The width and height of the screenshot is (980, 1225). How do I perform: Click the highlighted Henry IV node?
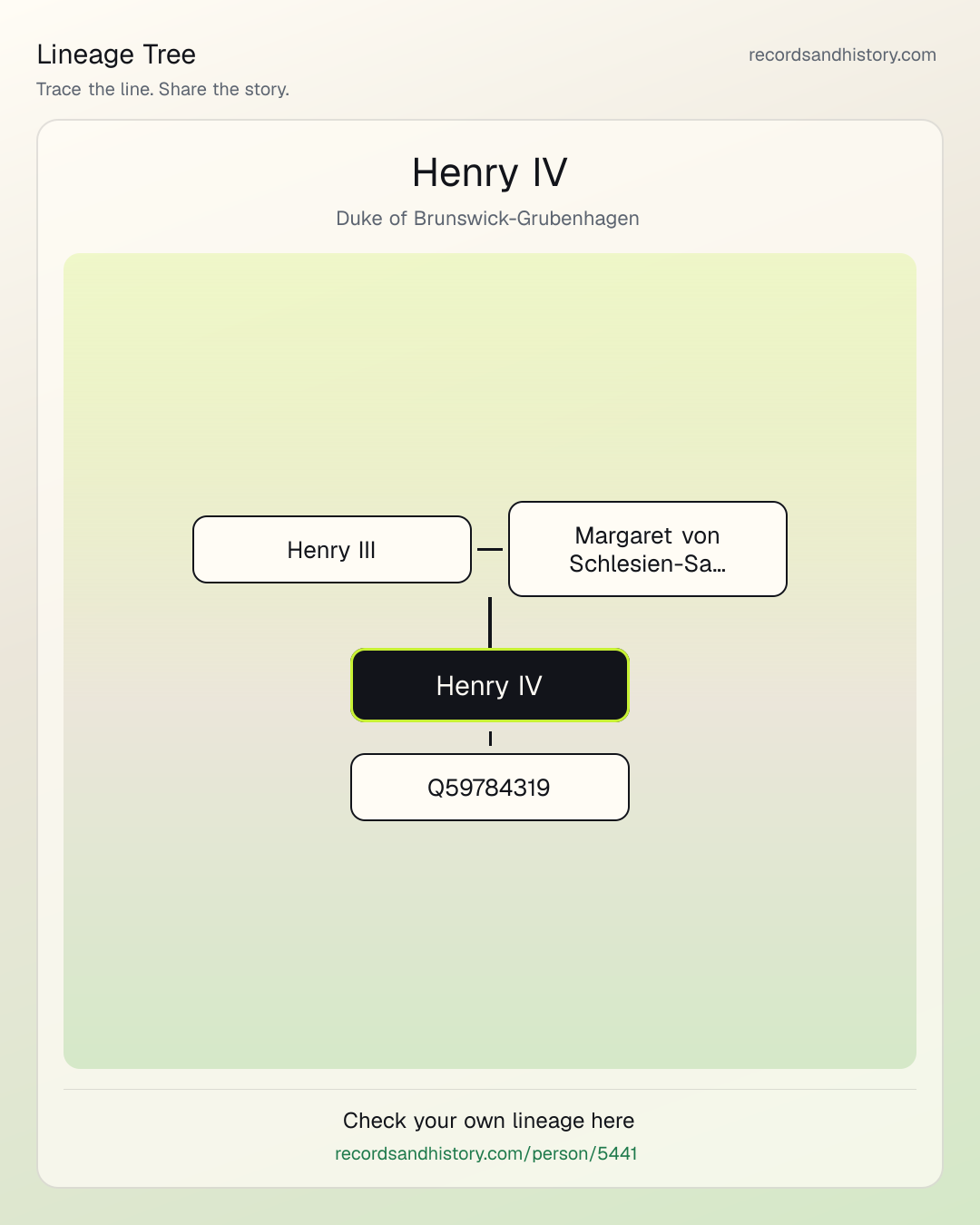click(490, 685)
